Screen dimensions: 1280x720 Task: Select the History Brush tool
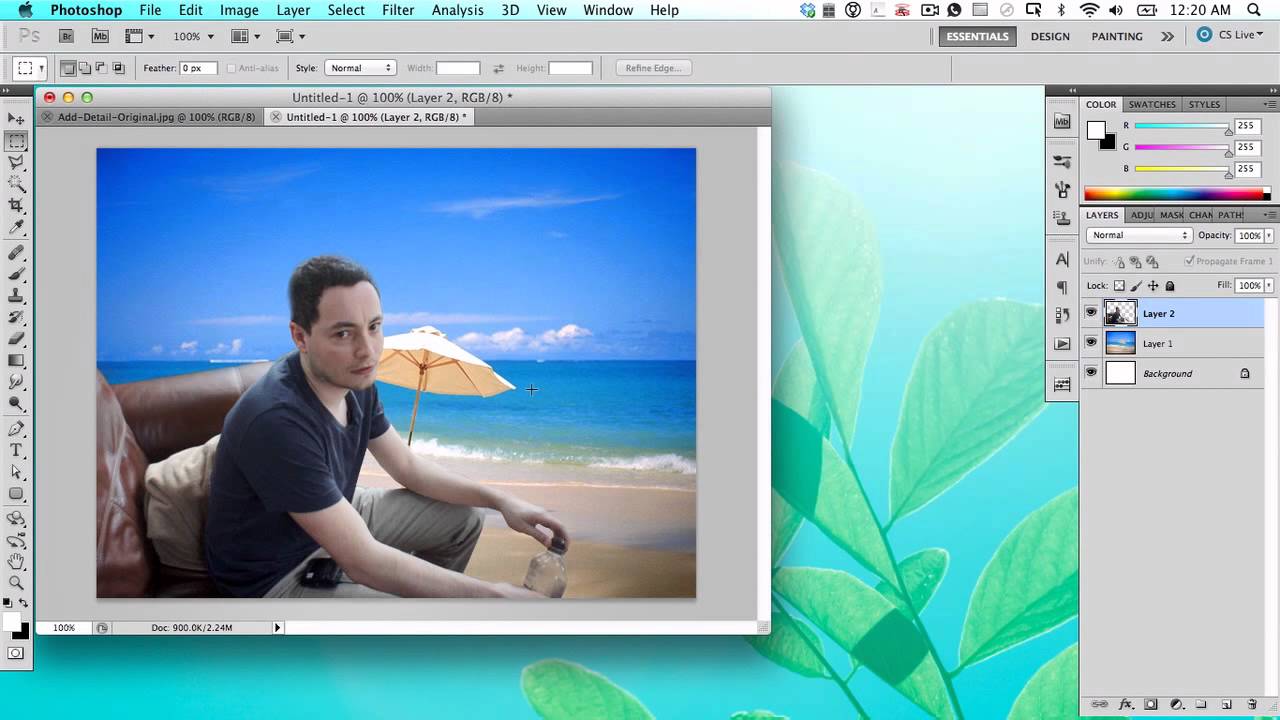[16, 317]
